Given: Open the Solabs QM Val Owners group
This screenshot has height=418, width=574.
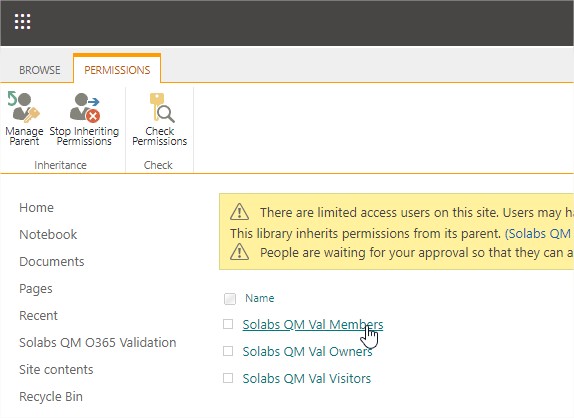Looking at the screenshot, I should tap(307, 351).
